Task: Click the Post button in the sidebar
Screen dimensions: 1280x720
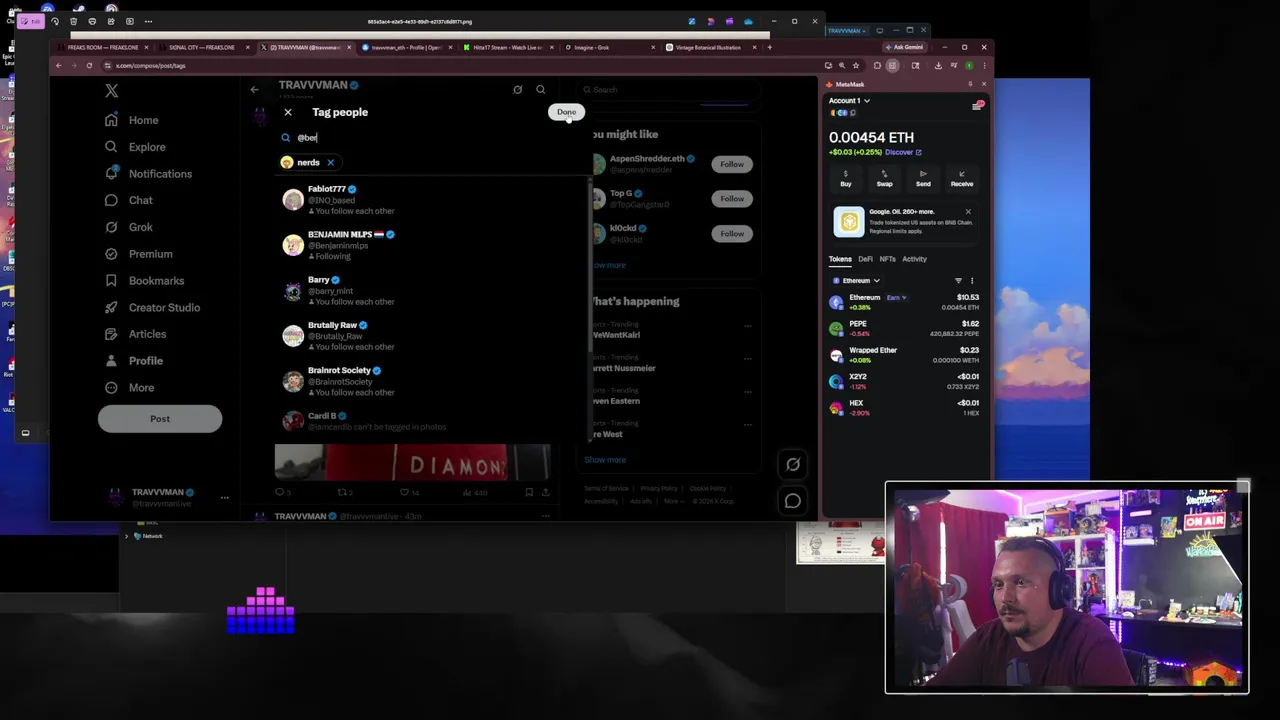Action: click(160, 419)
